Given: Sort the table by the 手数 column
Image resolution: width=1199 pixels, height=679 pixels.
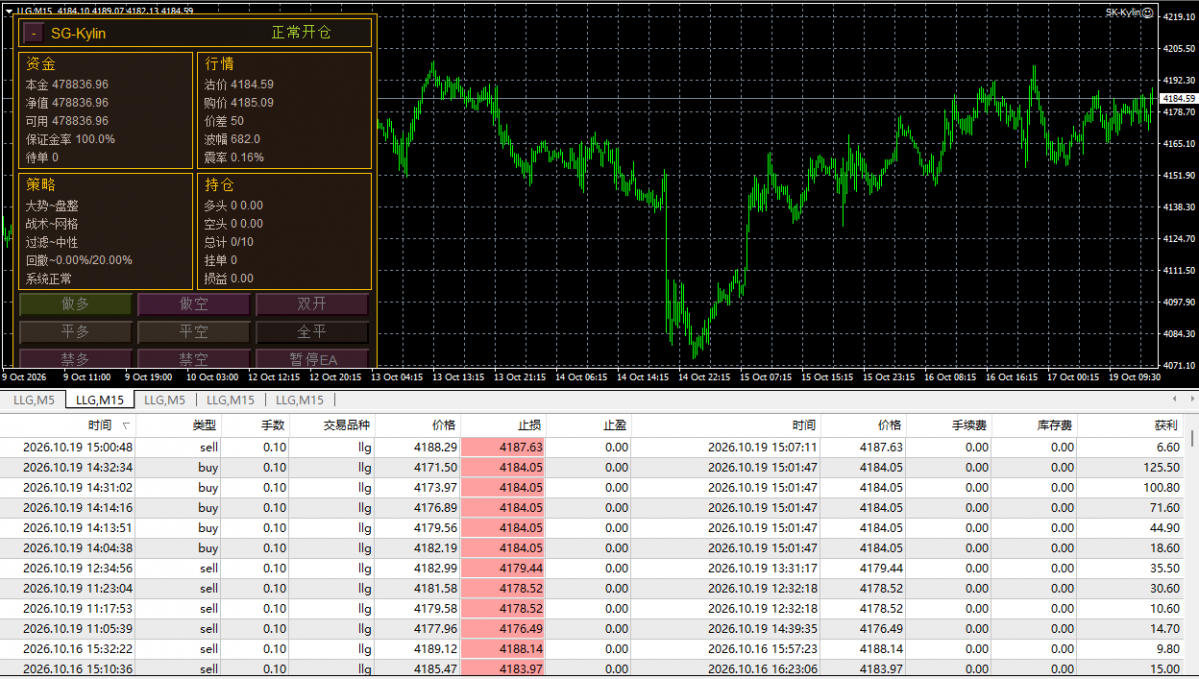Looking at the screenshot, I should (255, 426).
